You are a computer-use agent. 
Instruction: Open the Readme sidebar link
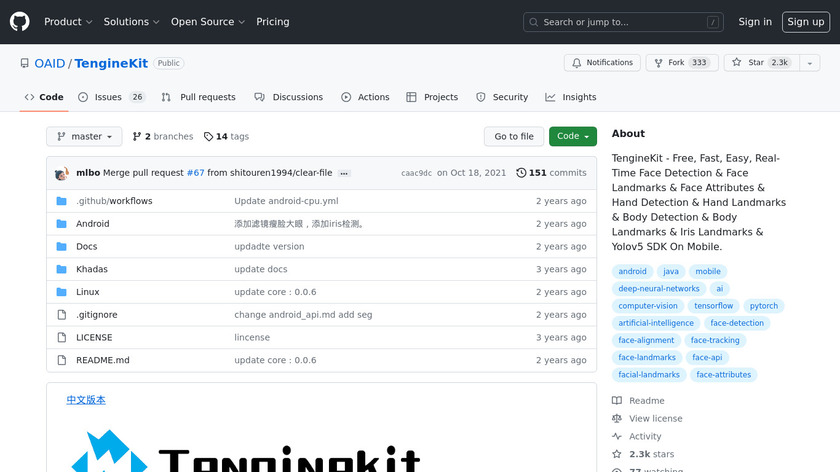[639, 400]
